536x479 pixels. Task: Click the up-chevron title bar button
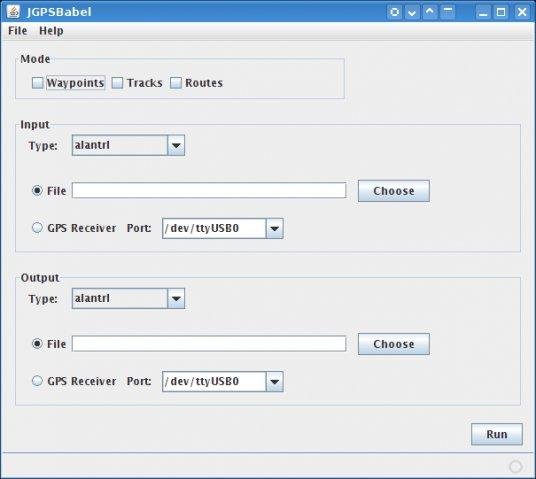[430, 12]
